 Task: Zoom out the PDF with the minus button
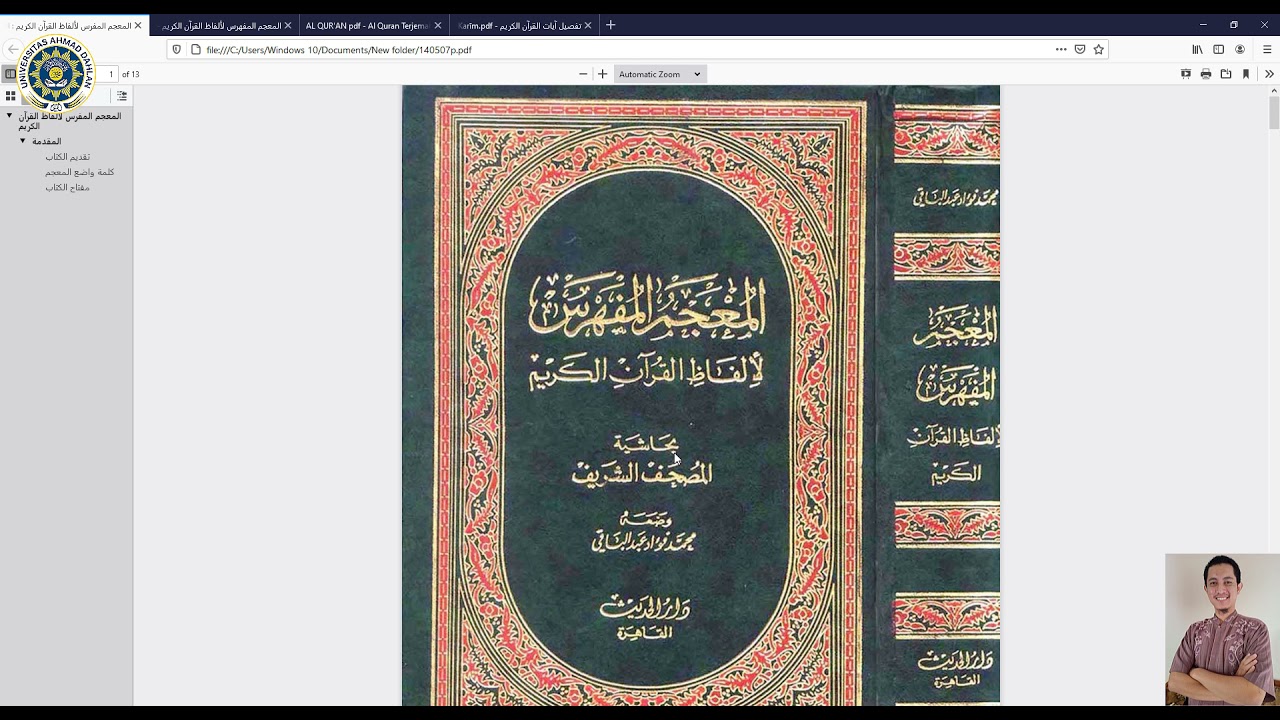[x=583, y=74]
